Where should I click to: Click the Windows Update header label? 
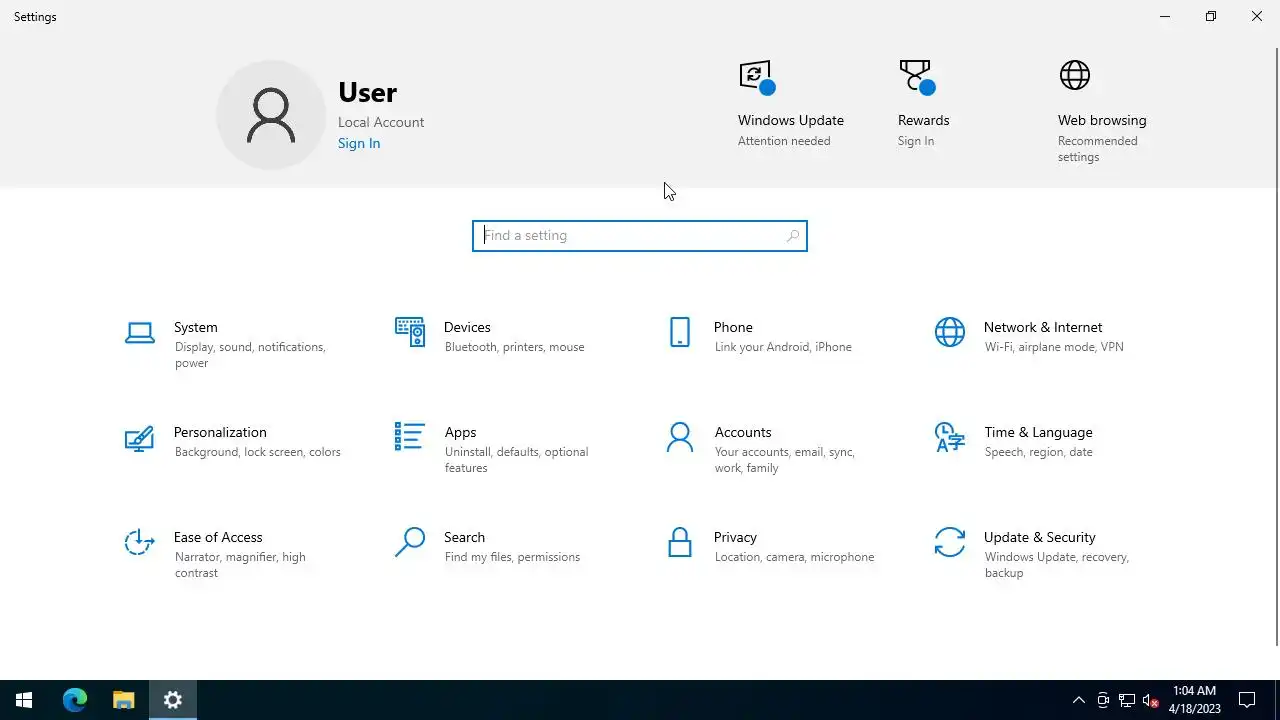tap(791, 120)
